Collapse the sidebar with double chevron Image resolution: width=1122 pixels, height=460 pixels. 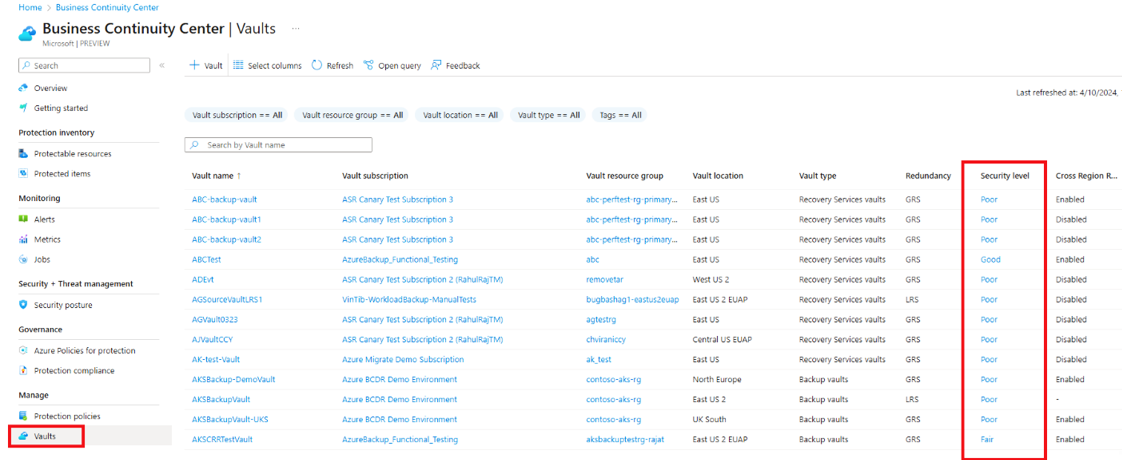(162, 65)
